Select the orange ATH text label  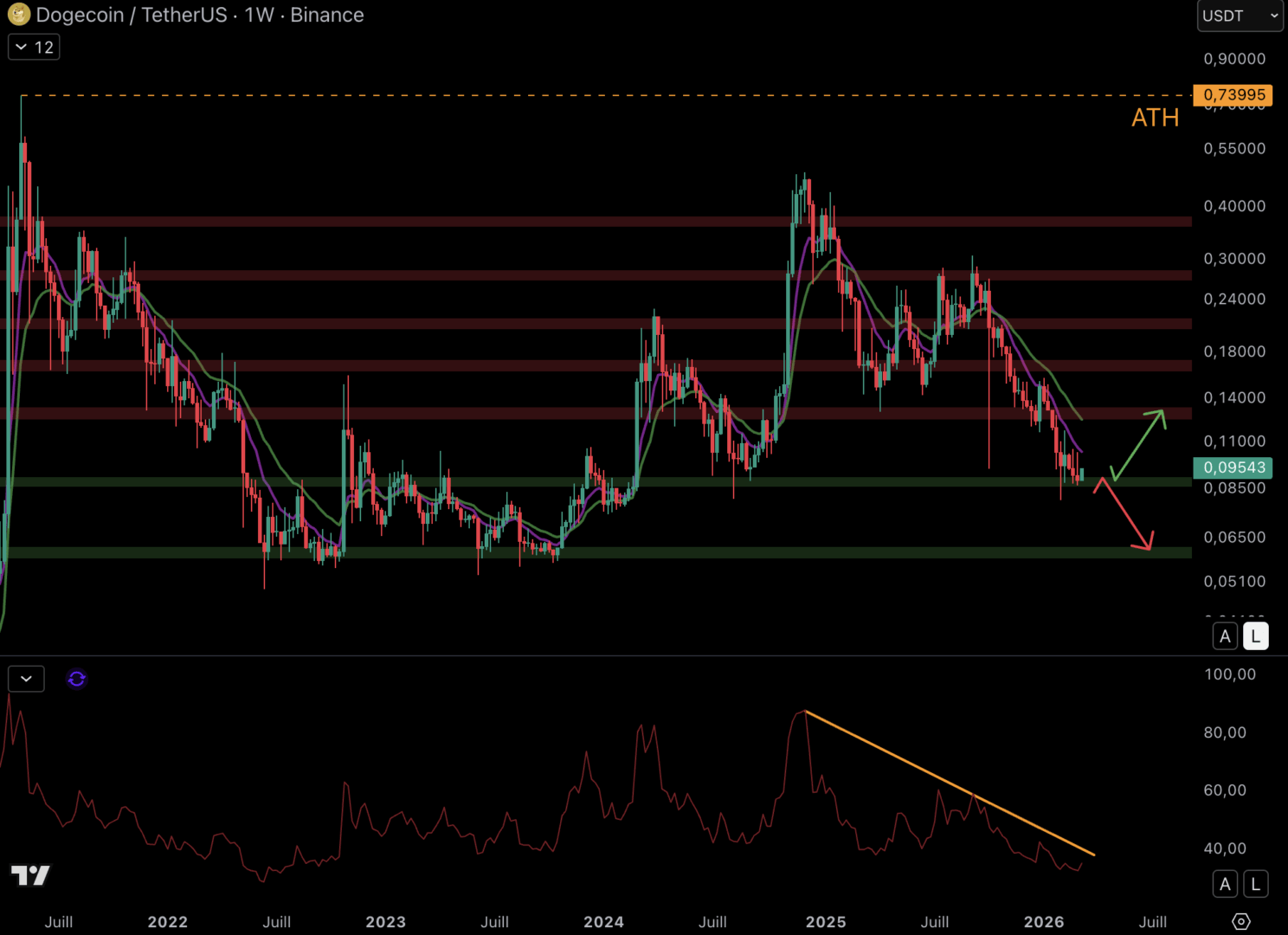[x=1155, y=118]
